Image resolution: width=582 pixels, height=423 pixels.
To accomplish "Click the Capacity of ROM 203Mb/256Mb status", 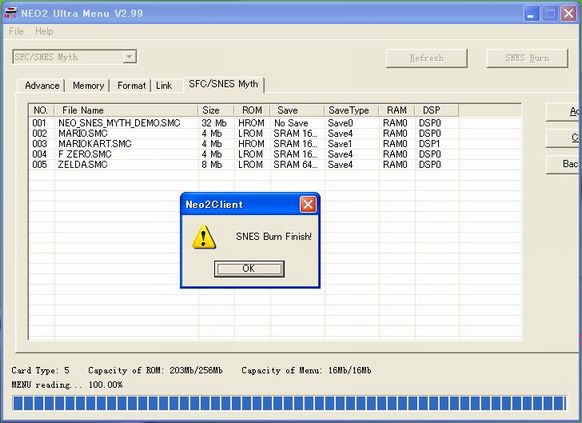I will pos(156,371).
